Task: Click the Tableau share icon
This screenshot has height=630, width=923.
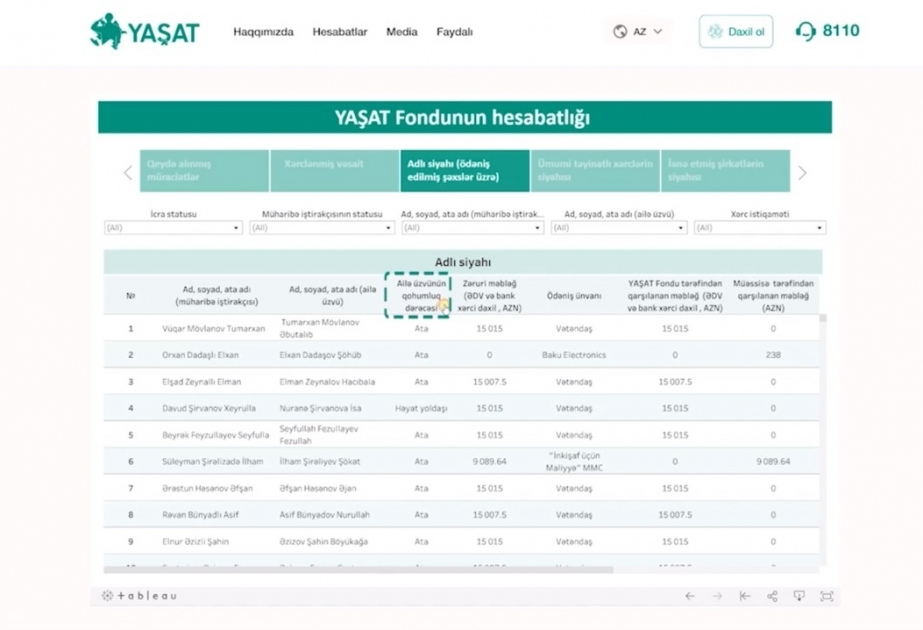Action: click(x=772, y=596)
